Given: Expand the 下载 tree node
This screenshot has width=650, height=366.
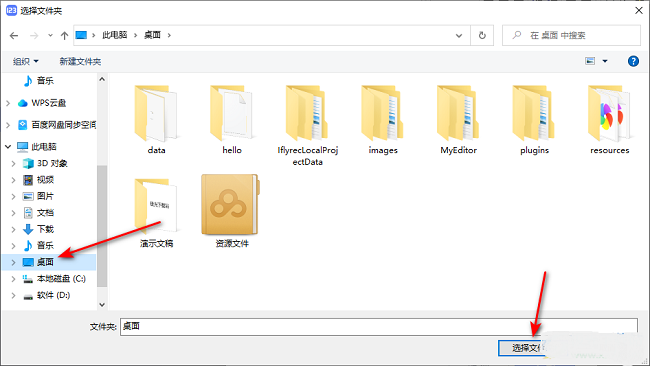Looking at the screenshot, I should pyautogui.click(x=13, y=229).
